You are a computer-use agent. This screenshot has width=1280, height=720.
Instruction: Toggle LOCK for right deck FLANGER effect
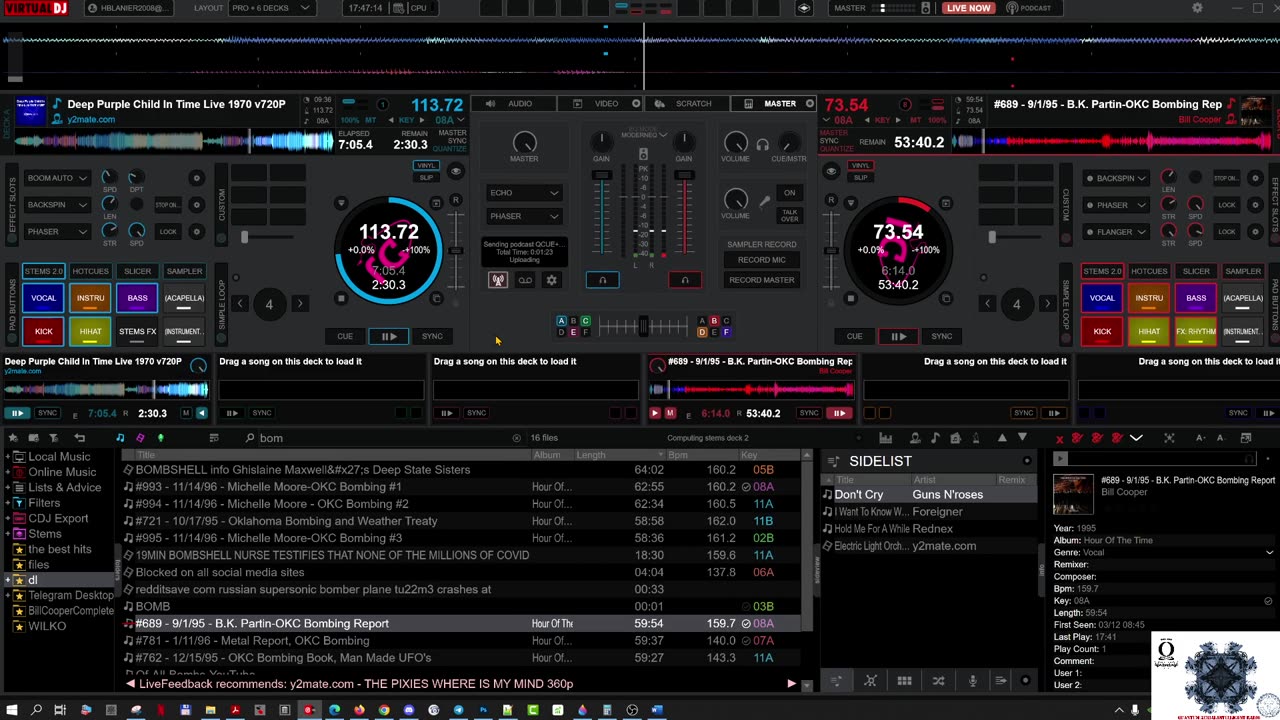pos(1226,232)
